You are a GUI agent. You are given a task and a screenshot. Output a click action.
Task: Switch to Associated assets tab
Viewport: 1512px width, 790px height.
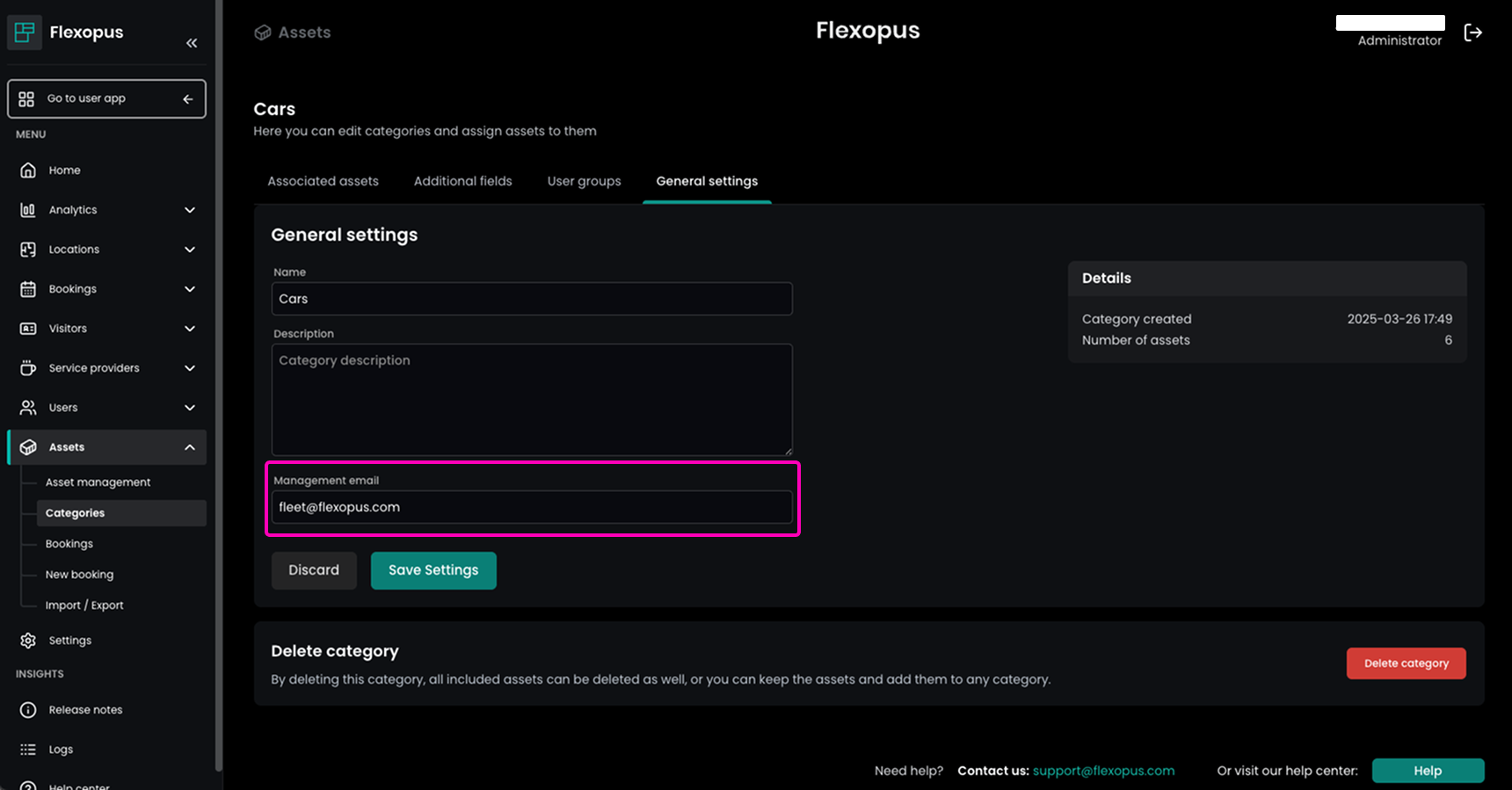coord(323,181)
